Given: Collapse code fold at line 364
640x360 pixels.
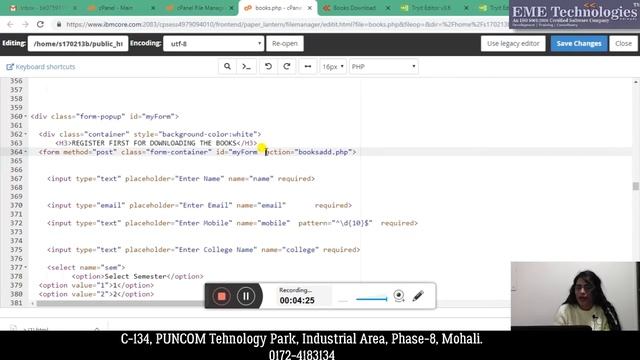Looking at the screenshot, I should click(x=25, y=152).
